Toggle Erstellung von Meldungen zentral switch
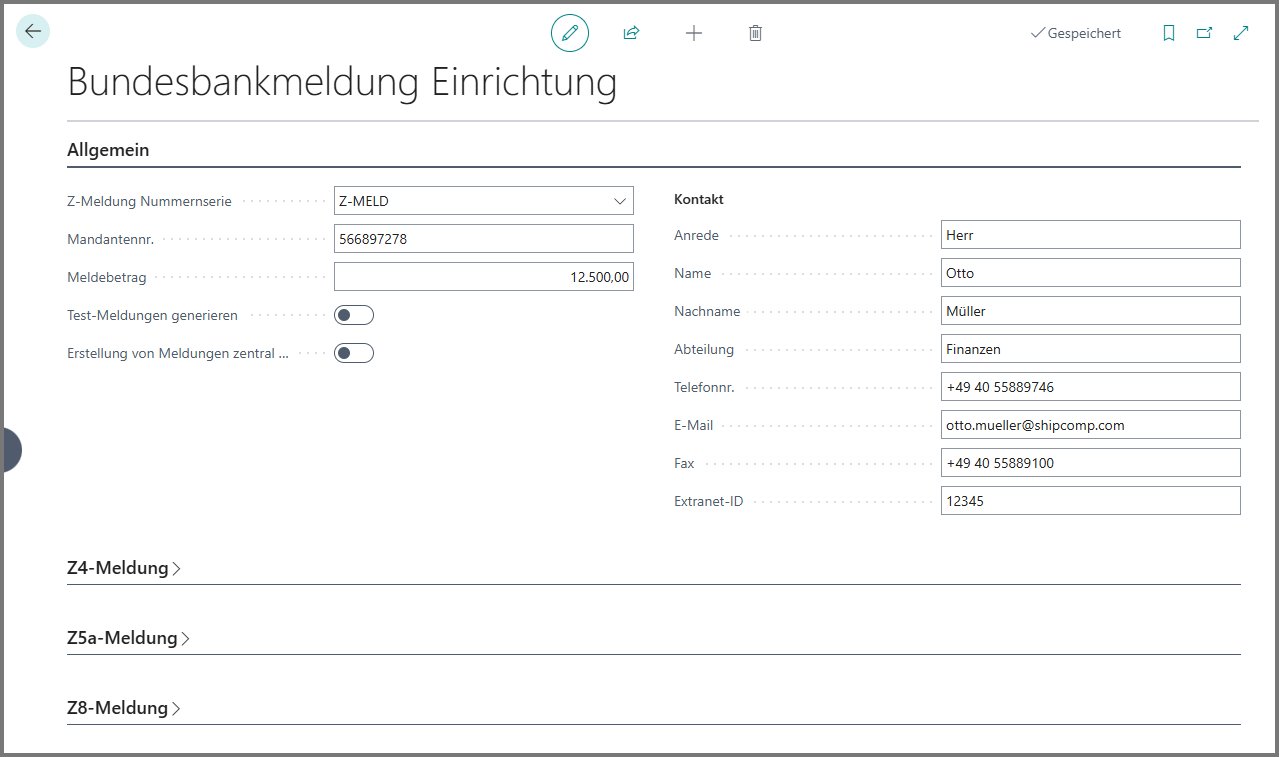 tap(354, 353)
